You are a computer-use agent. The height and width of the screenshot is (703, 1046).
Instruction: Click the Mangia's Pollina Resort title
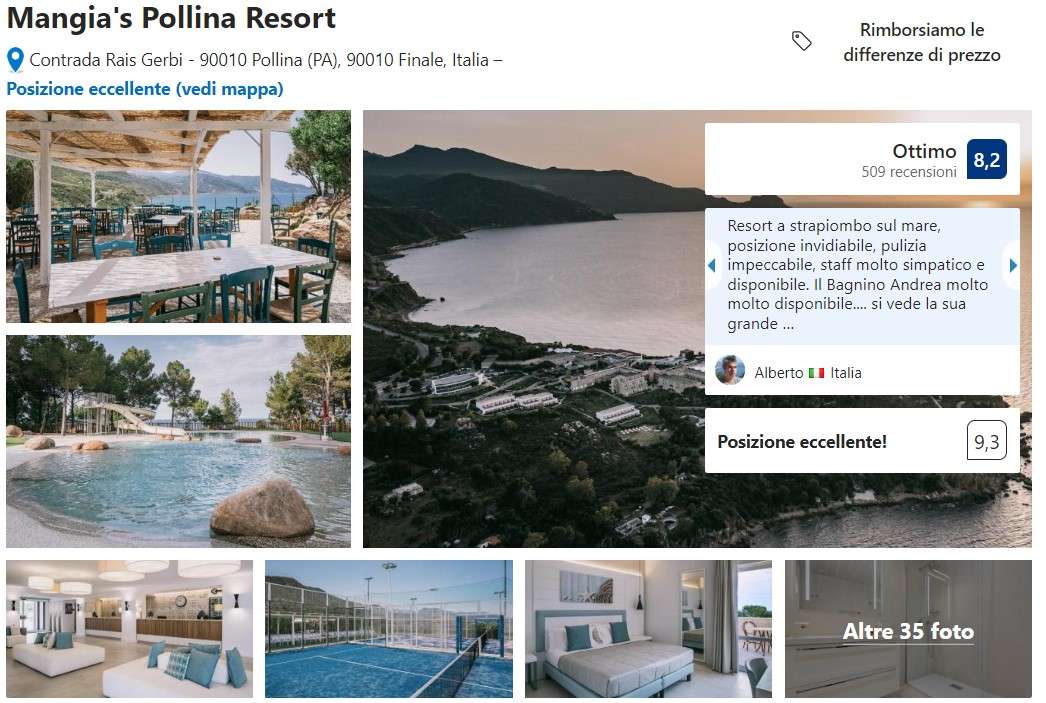[x=171, y=18]
